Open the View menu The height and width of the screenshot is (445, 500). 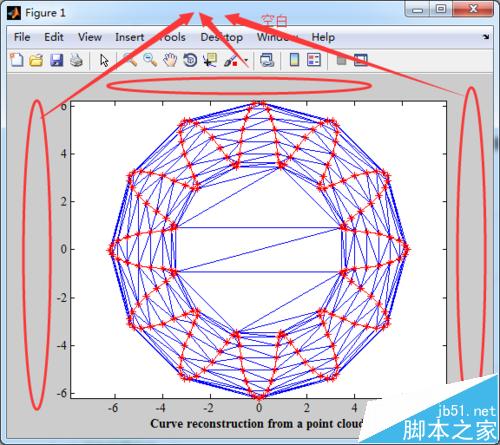click(90, 37)
